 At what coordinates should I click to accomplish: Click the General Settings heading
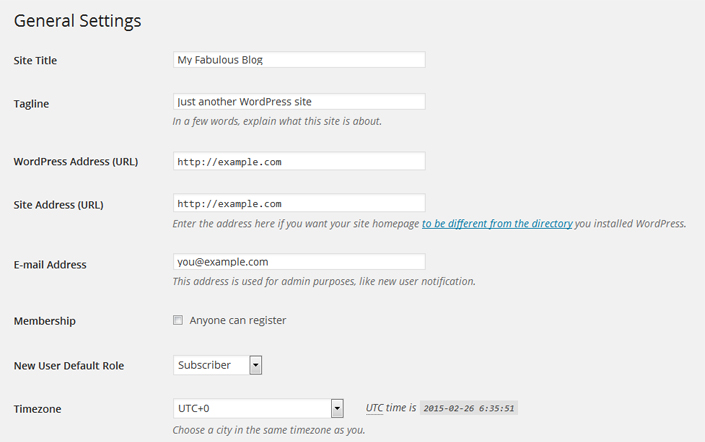tap(77, 20)
